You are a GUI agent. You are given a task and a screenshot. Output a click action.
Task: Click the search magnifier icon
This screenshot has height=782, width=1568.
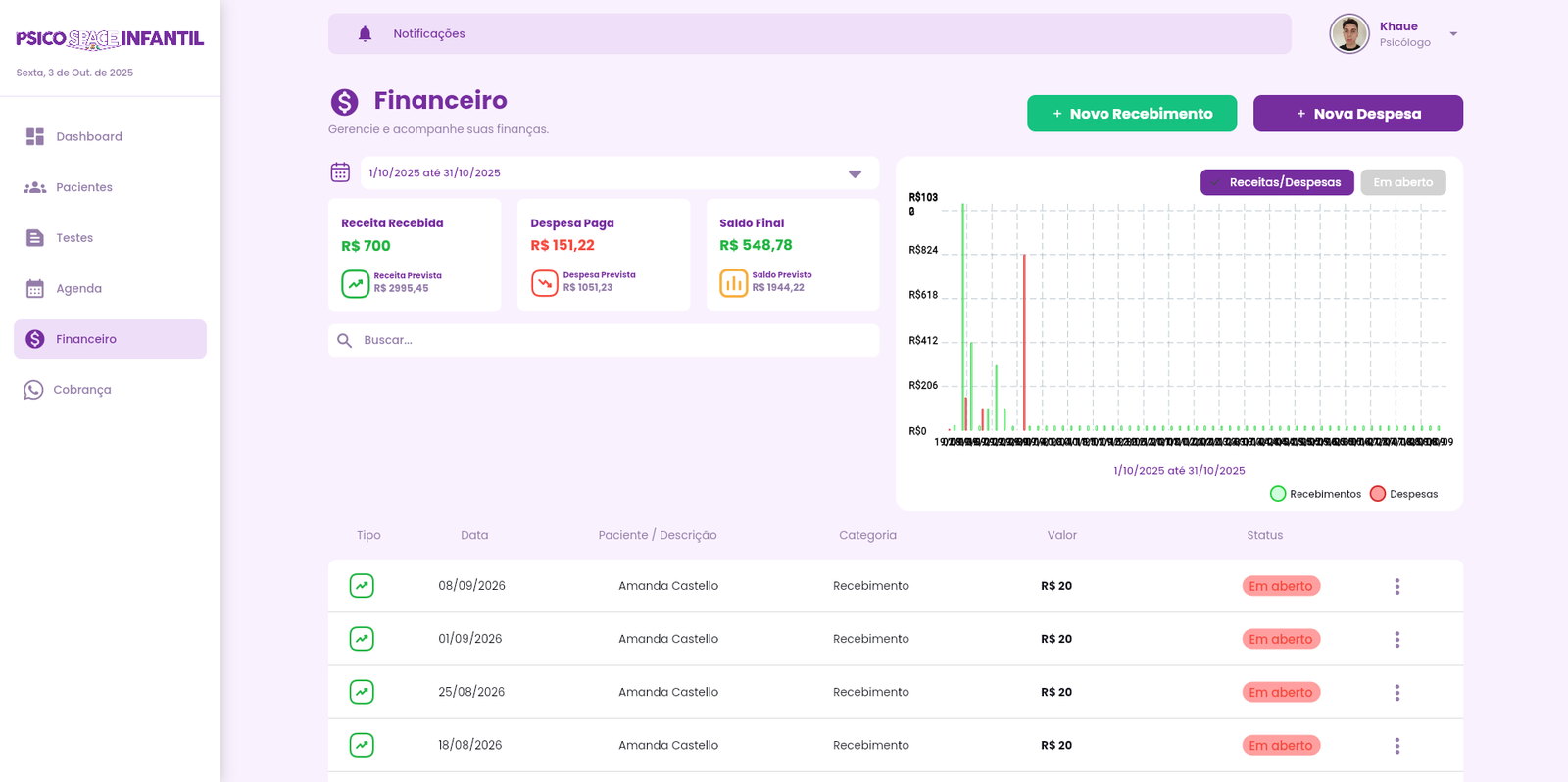point(345,341)
